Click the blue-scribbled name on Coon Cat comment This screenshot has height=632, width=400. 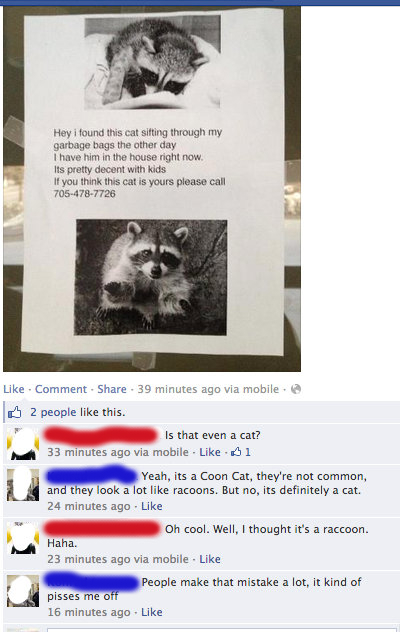92,475
